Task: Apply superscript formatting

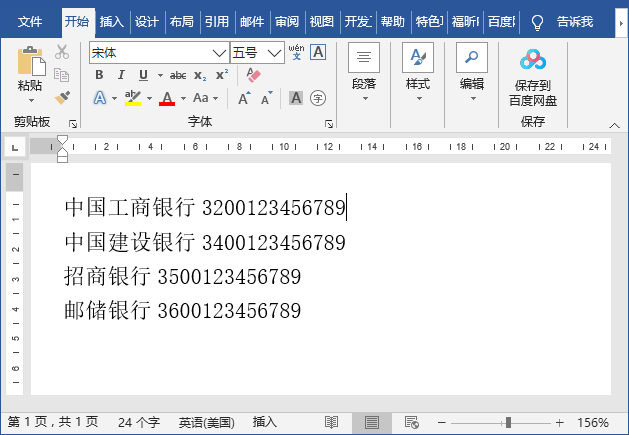Action: [x=222, y=75]
